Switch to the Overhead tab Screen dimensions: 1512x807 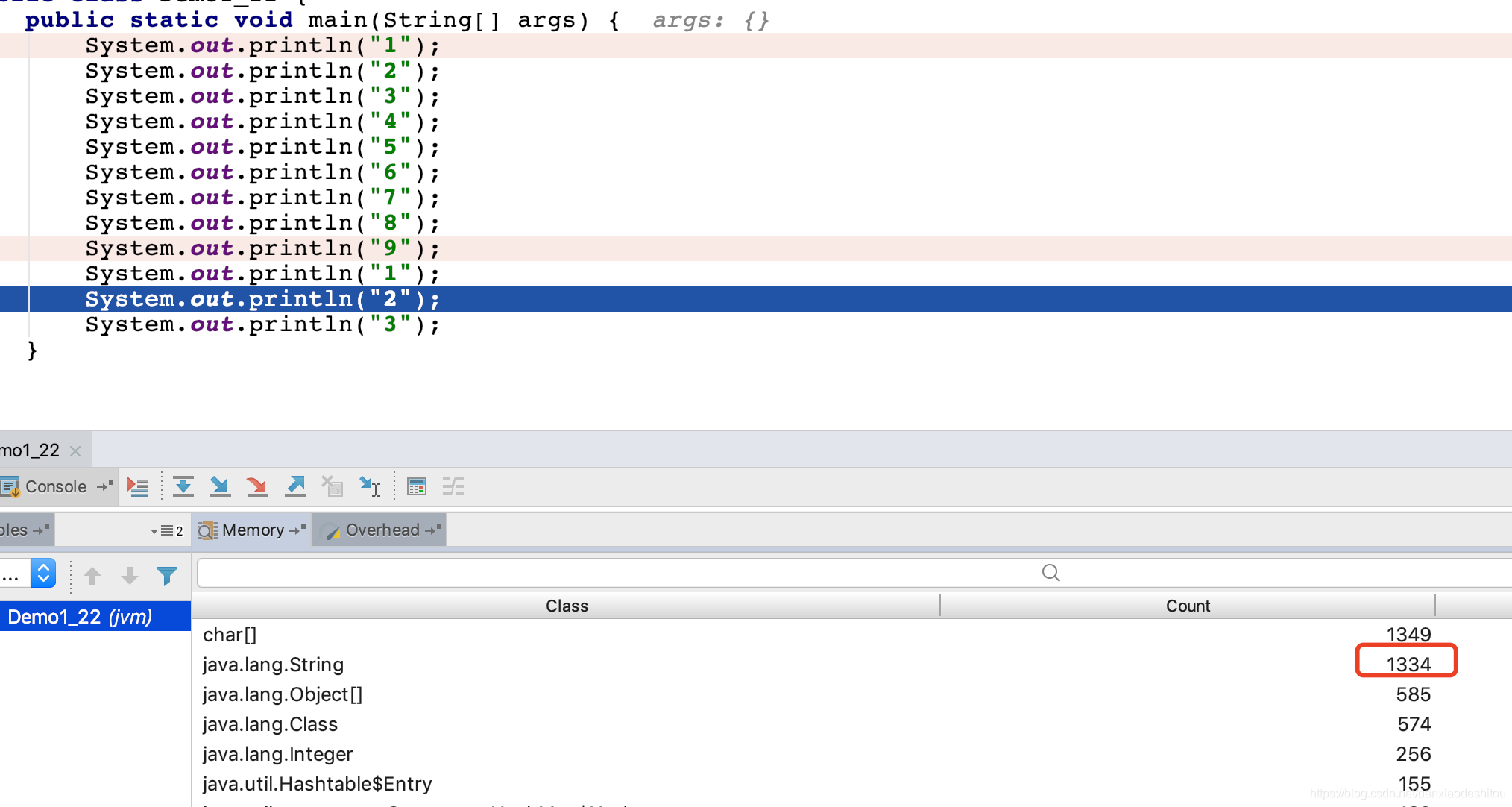[x=382, y=530]
